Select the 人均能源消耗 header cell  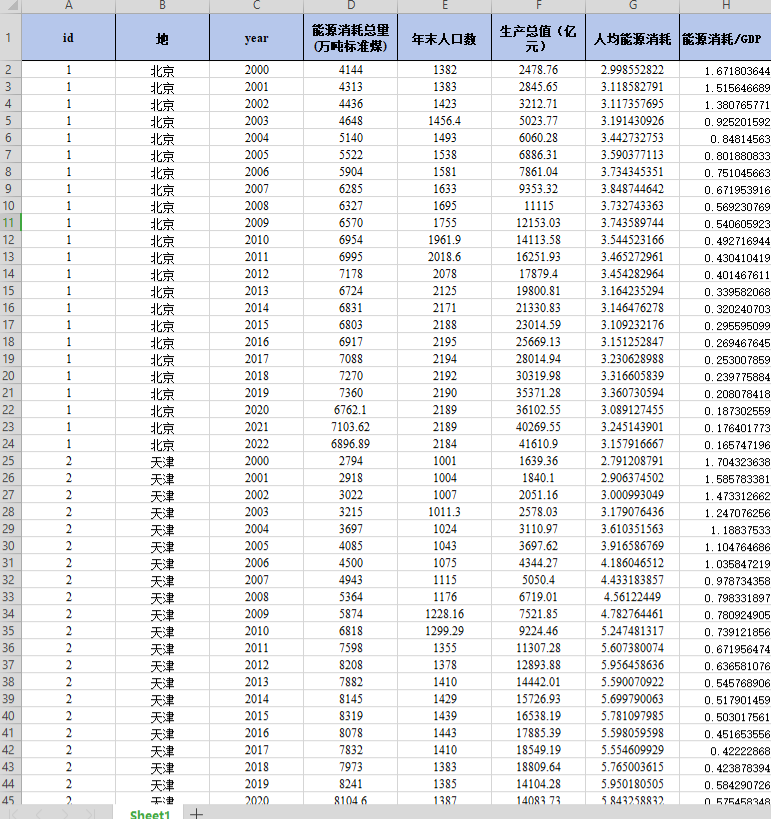[x=633, y=37]
